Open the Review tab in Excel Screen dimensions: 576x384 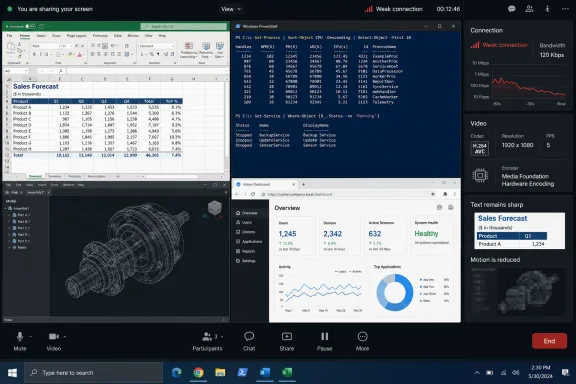click(133, 36)
